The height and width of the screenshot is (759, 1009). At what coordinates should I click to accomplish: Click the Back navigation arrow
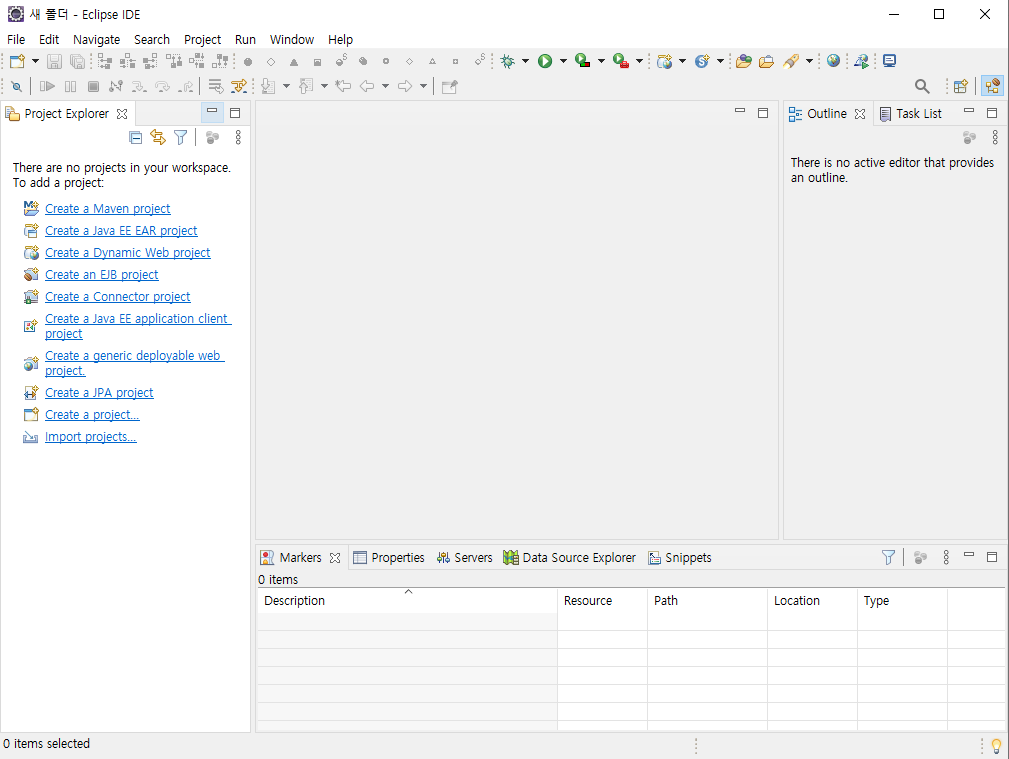point(367,86)
